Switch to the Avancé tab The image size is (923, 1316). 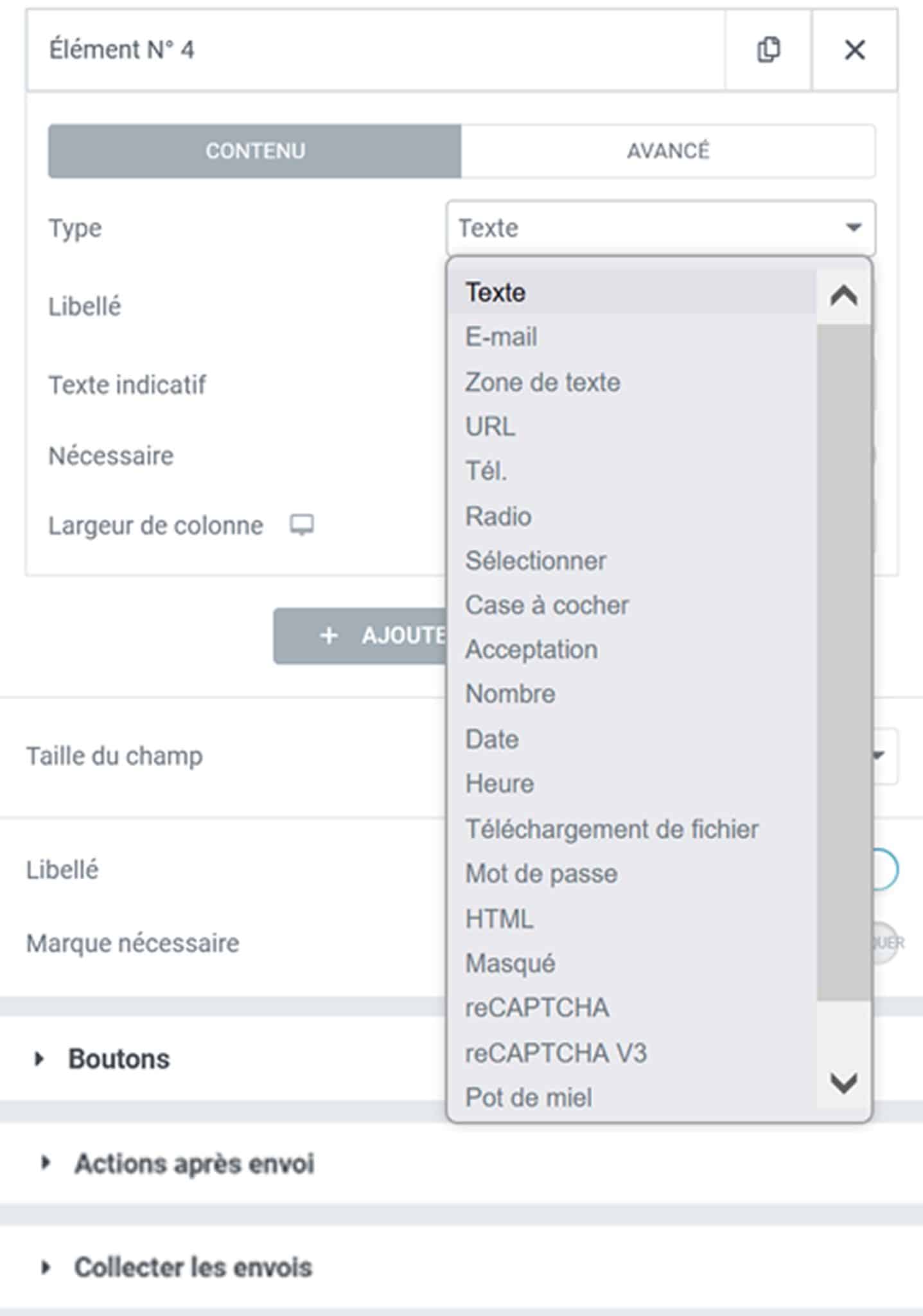click(x=668, y=151)
